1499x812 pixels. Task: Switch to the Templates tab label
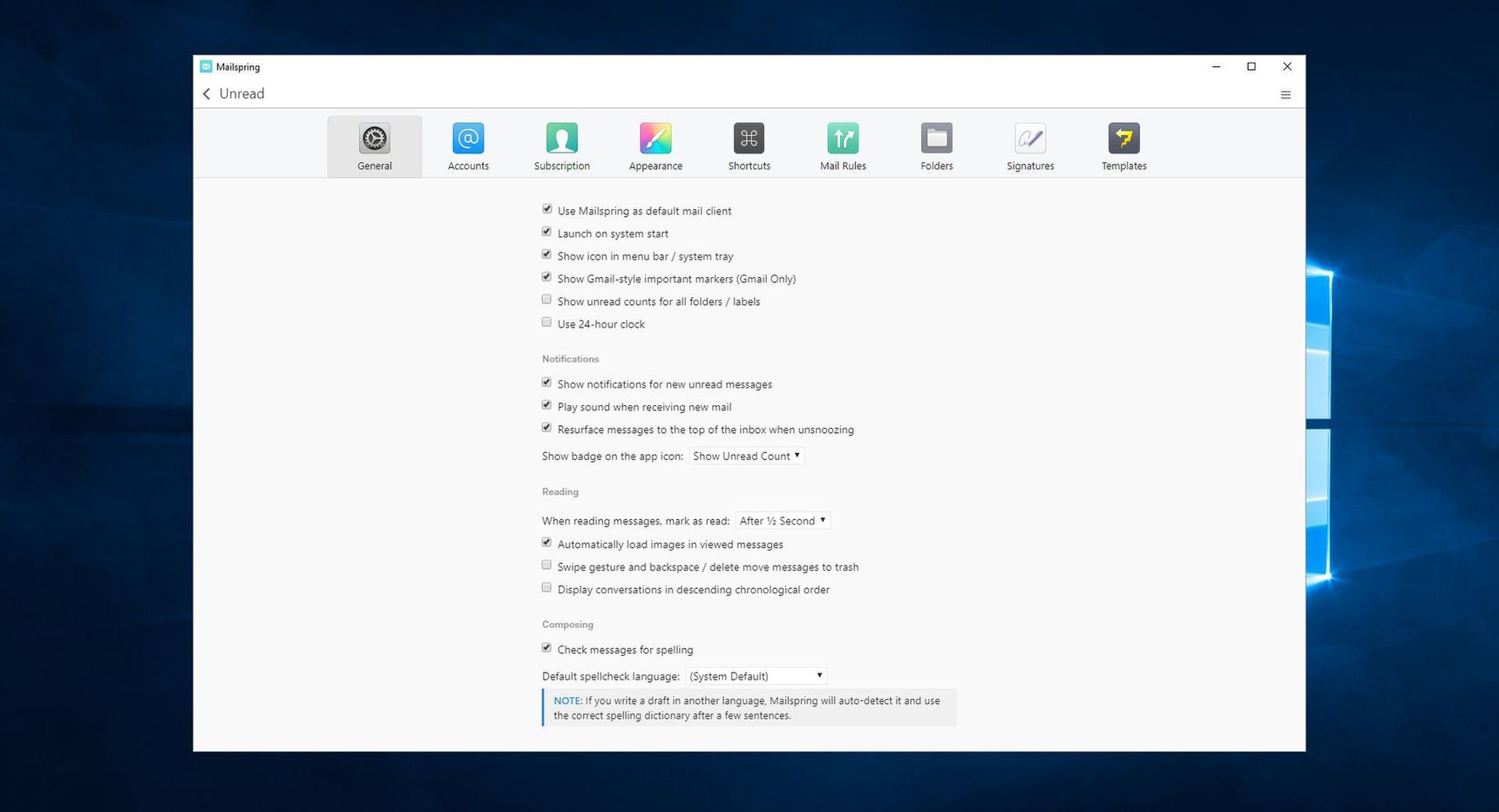1124,166
